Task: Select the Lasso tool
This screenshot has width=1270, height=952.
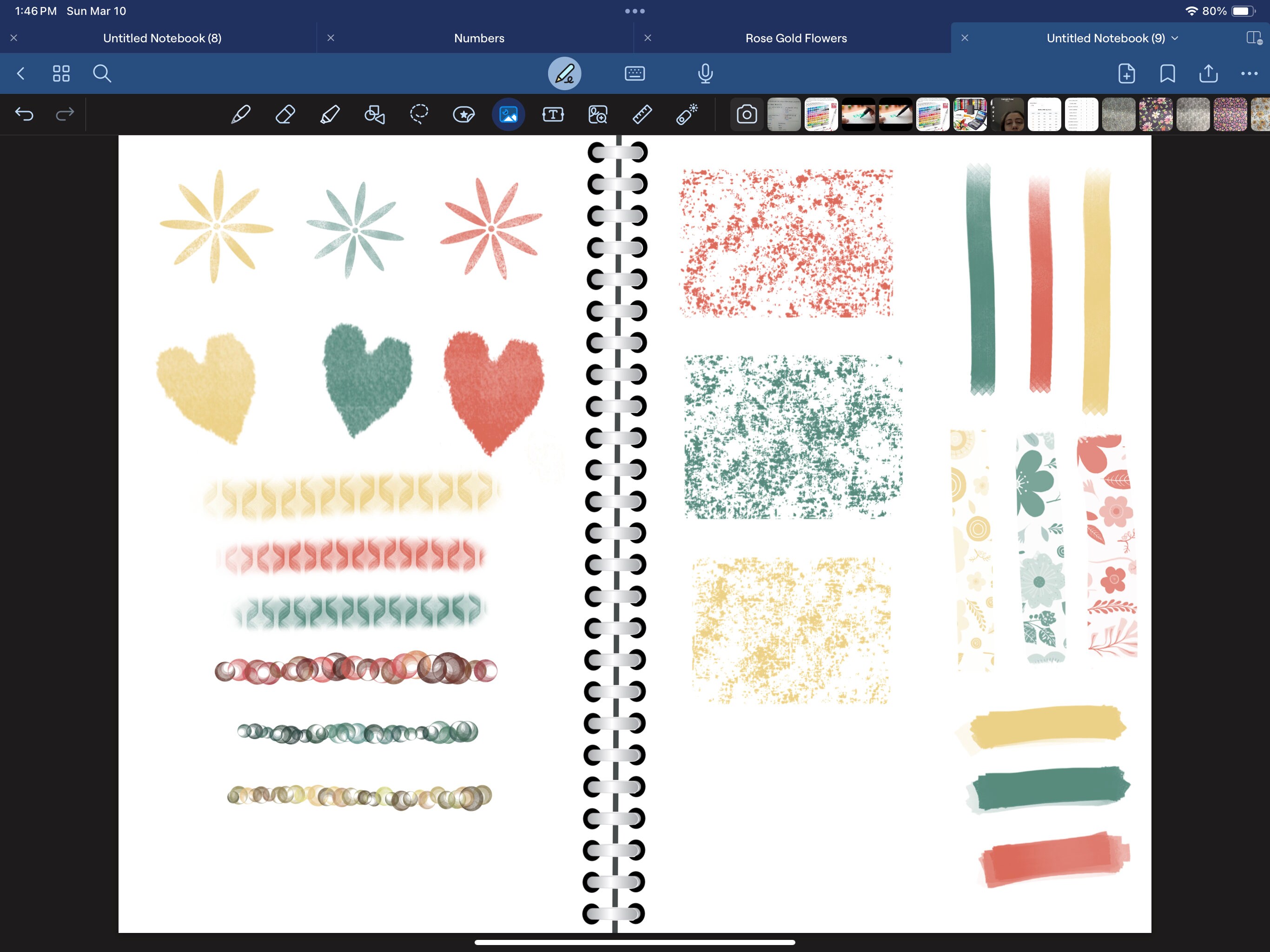Action: point(419,114)
